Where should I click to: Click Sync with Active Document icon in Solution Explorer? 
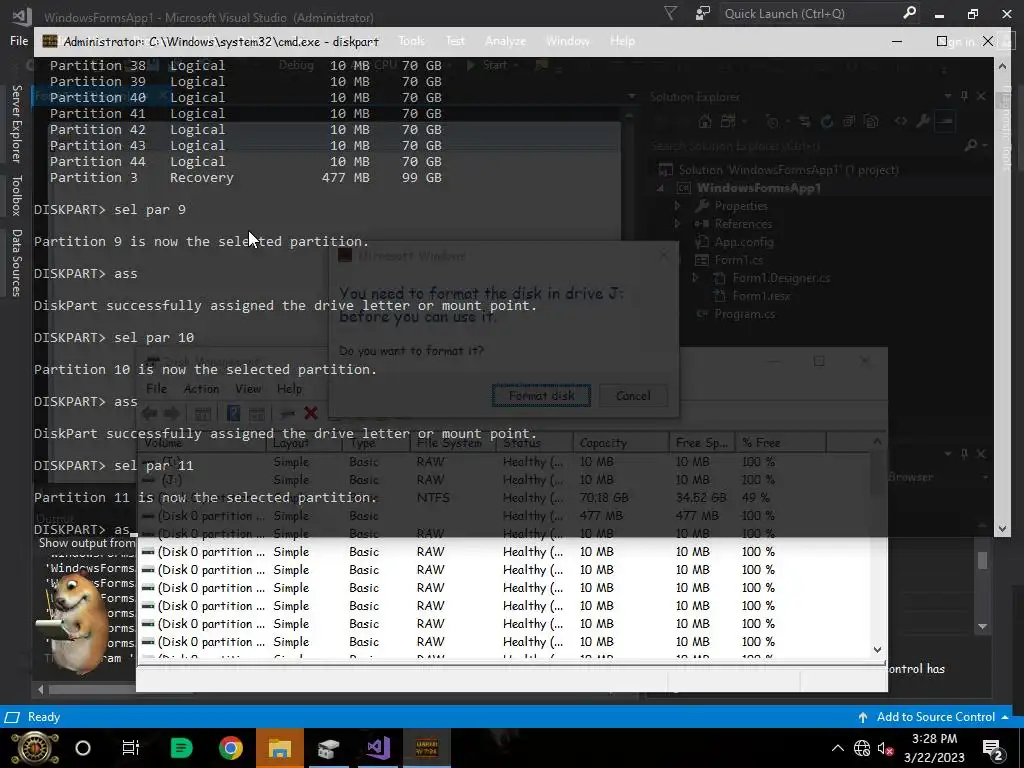pyautogui.click(x=805, y=121)
